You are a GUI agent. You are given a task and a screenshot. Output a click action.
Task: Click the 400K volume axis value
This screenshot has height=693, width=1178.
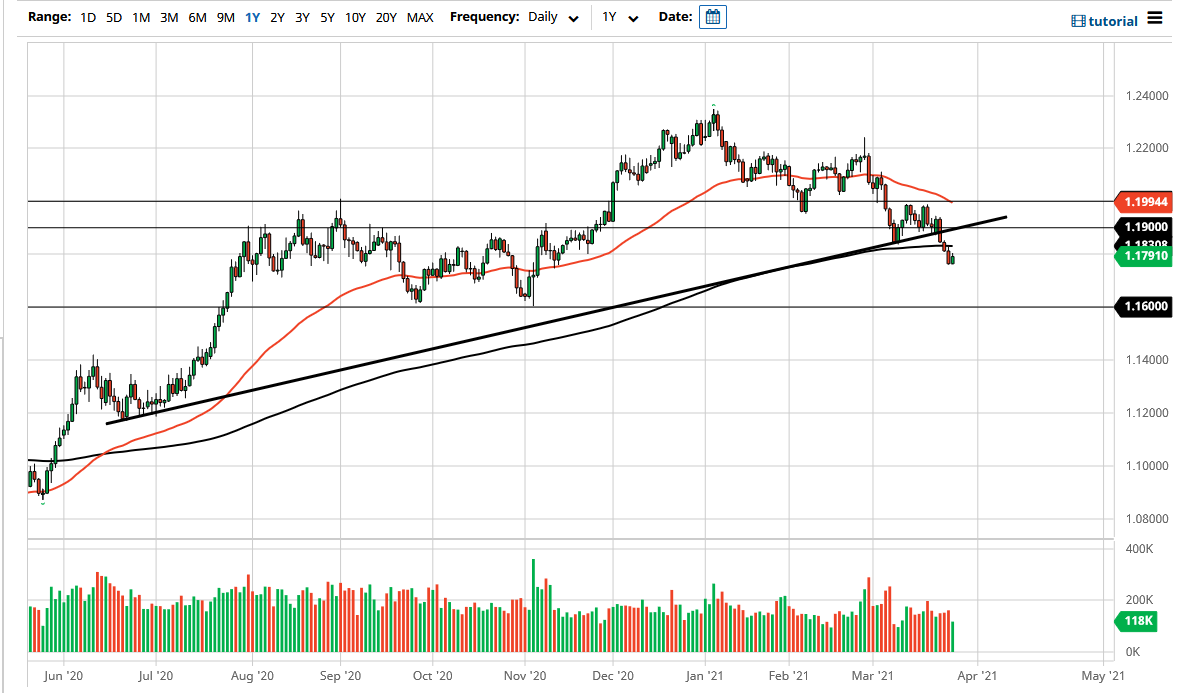[1139, 549]
